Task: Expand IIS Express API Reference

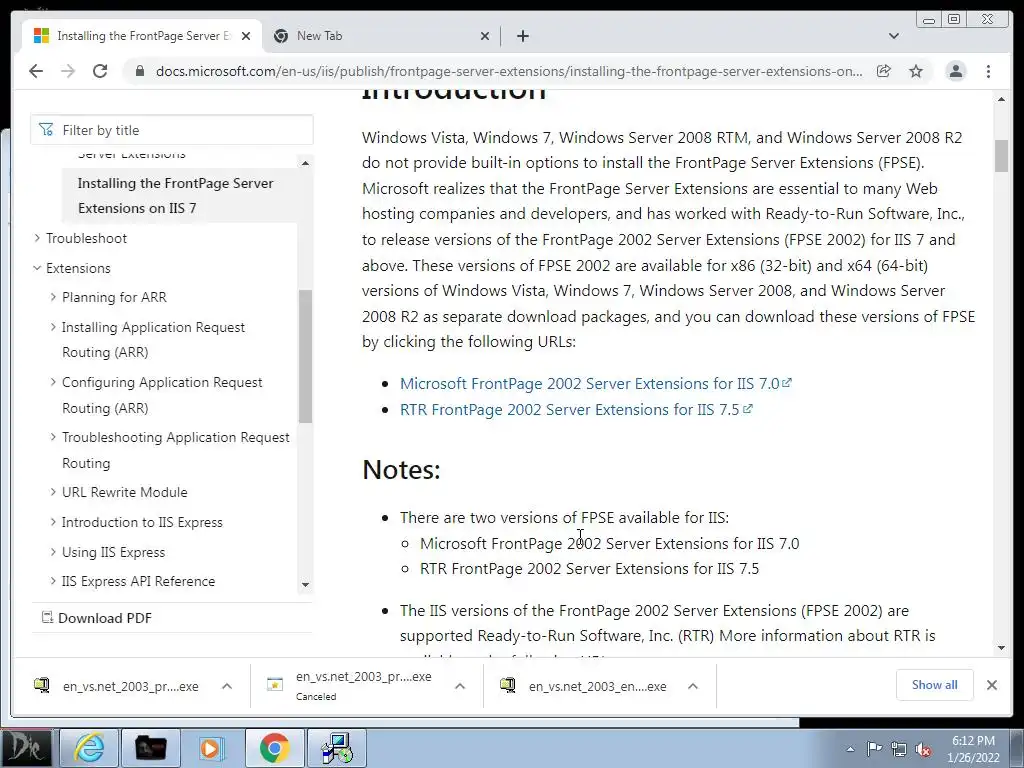Action: coord(53,581)
